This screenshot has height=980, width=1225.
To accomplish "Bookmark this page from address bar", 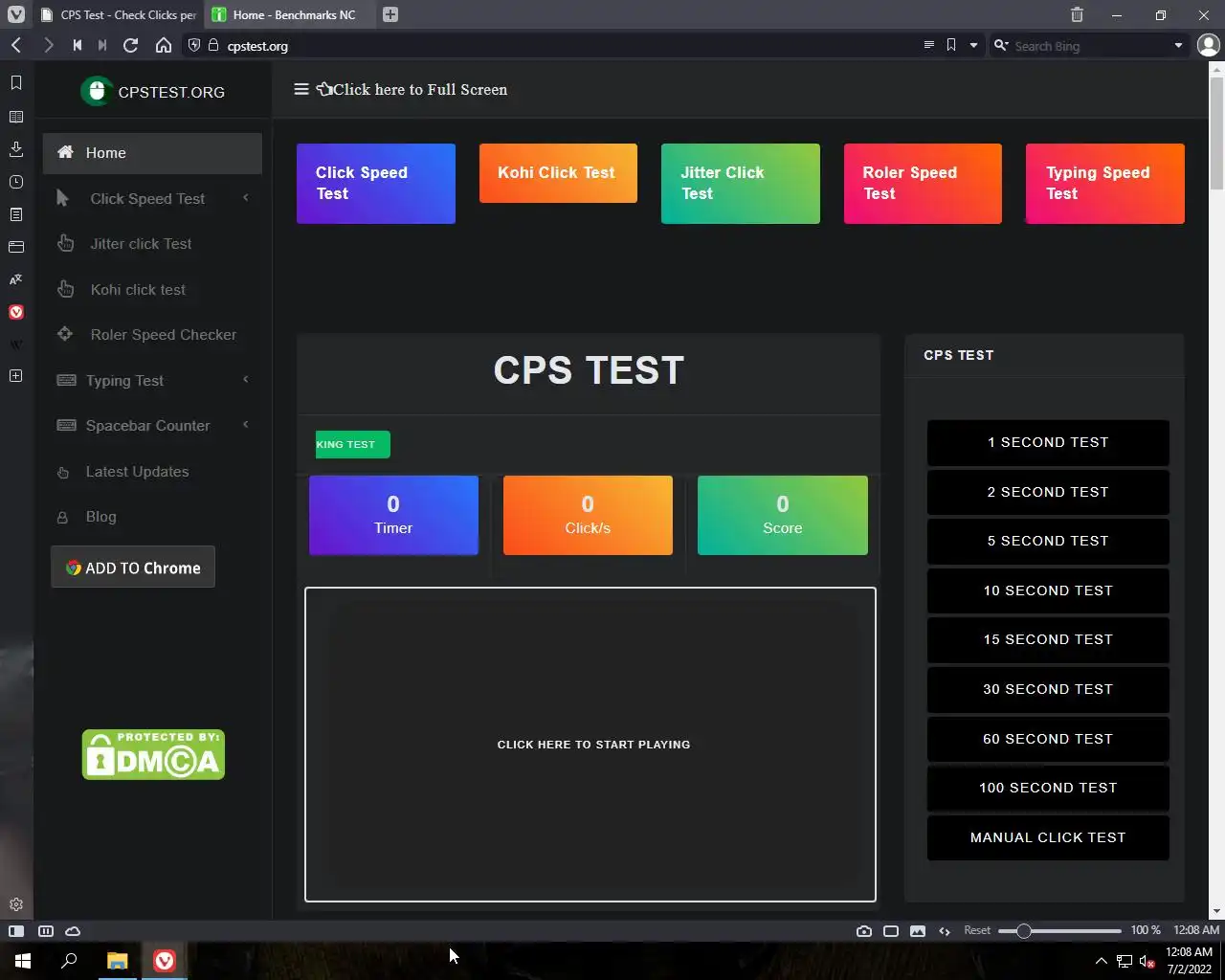I will pos(951,45).
